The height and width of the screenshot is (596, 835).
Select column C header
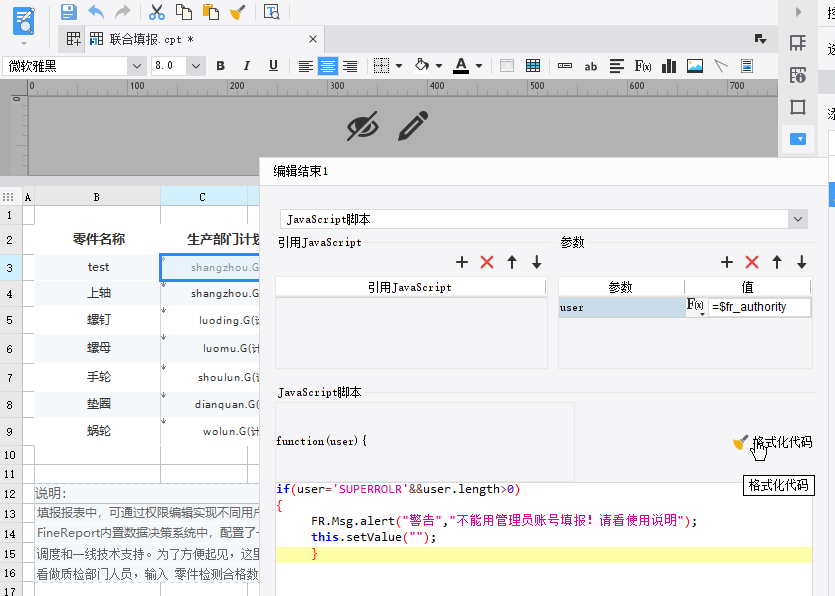click(202, 197)
